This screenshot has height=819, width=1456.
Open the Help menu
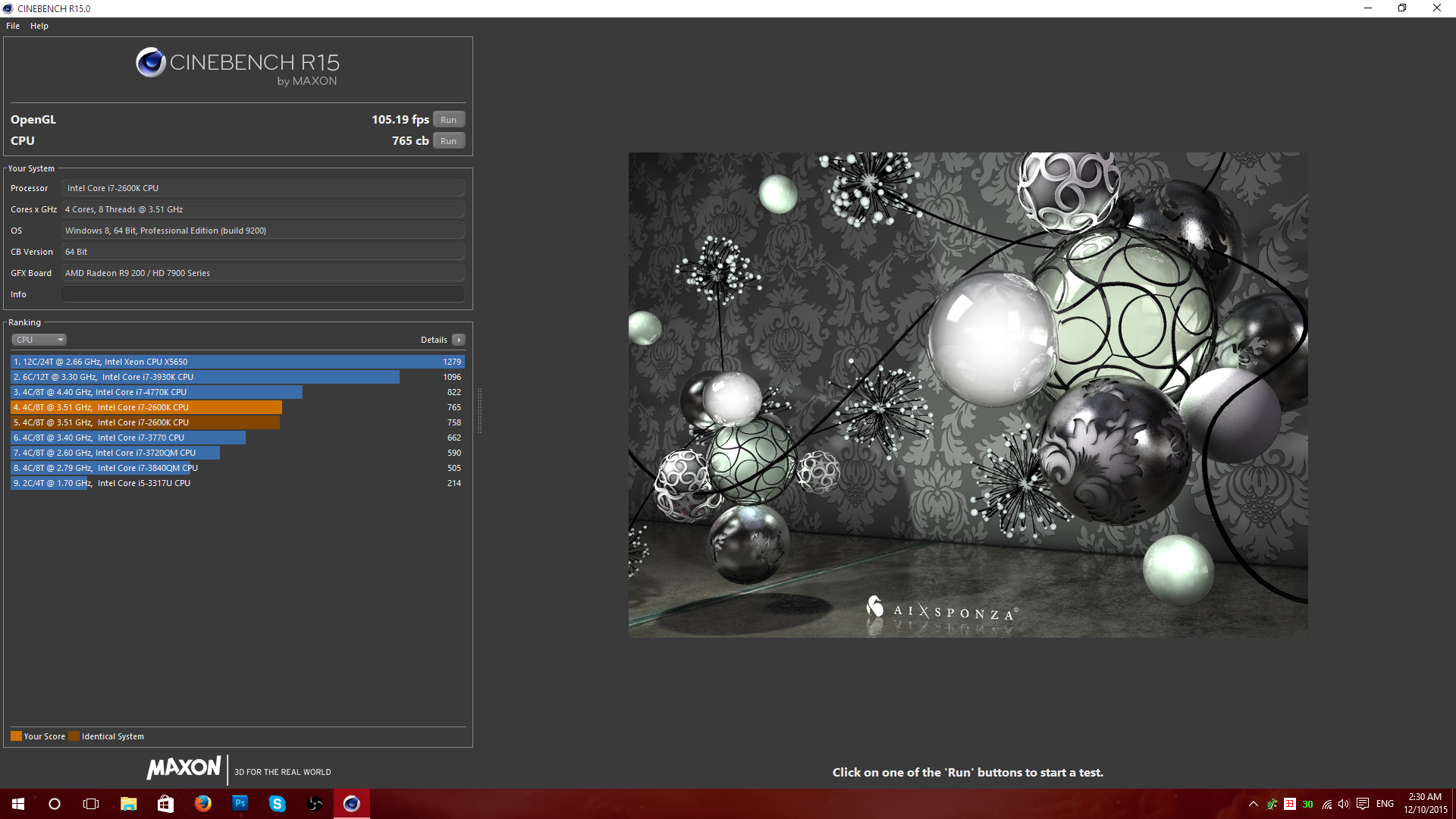coord(39,26)
